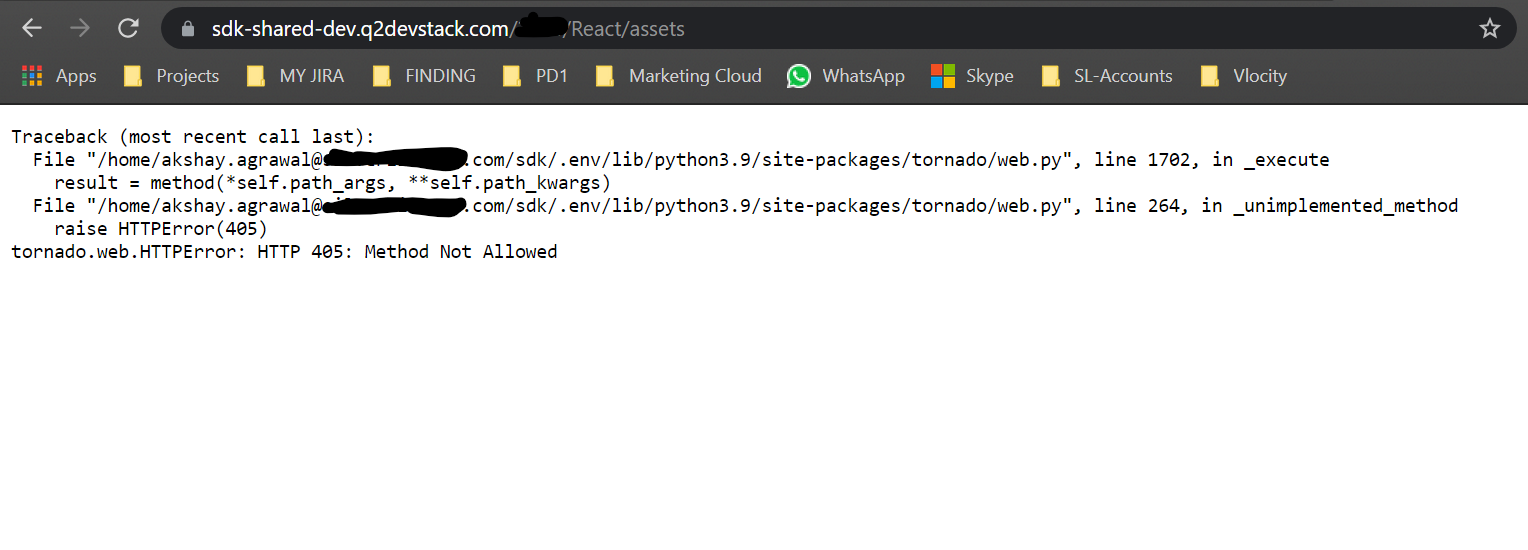Screen dimensions: 1528x550
Task: Click the "result = method(*self.path_args" line
Action: tap(332, 183)
